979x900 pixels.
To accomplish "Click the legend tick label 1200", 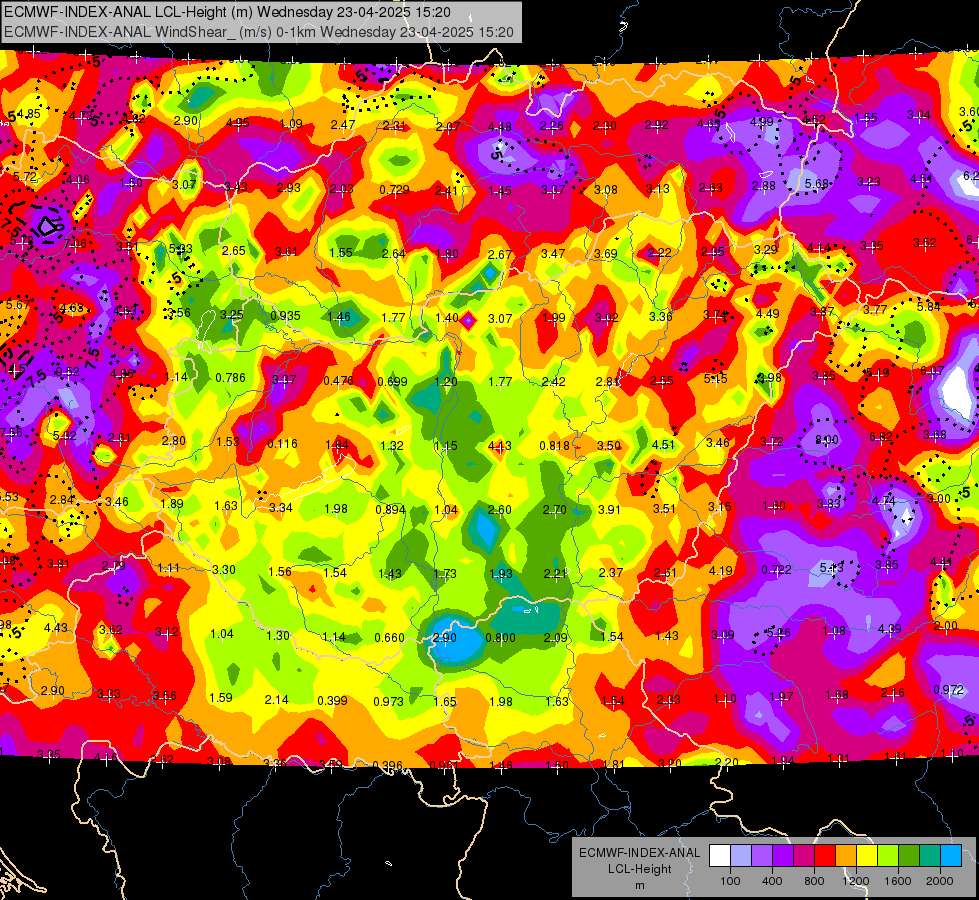I will click(856, 881).
